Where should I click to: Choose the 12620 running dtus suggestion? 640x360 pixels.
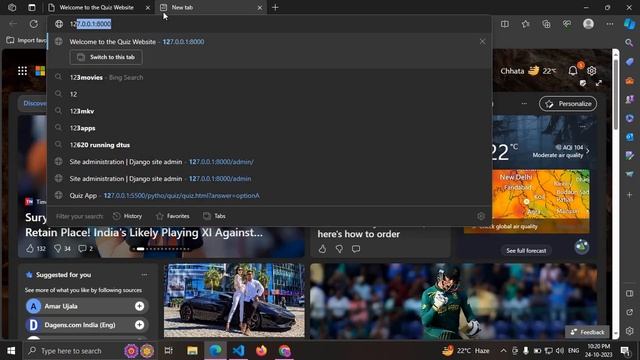coord(269,145)
